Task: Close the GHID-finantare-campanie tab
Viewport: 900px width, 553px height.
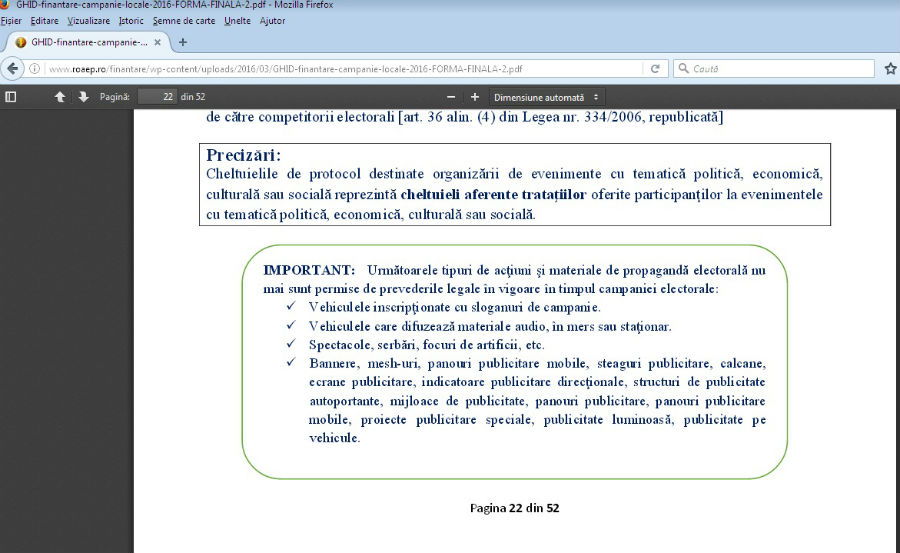Action: (157, 42)
